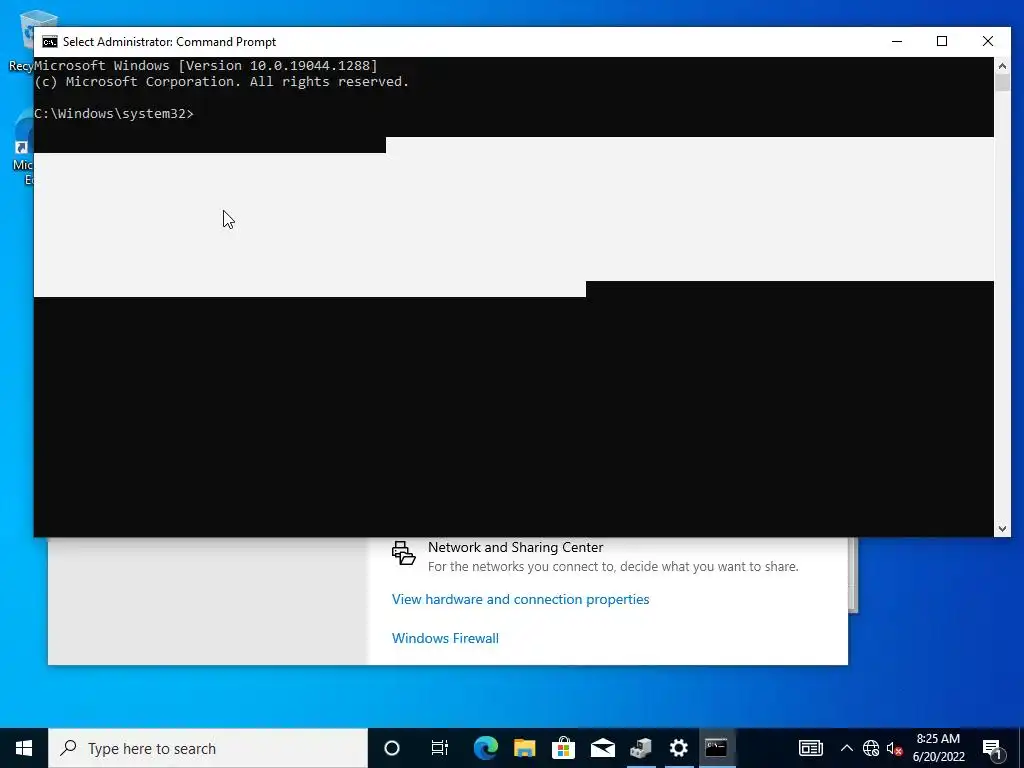Show hidden system tray icons
Image resolution: width=1024 pixels, height=768 pixels.
pos(846,748)
